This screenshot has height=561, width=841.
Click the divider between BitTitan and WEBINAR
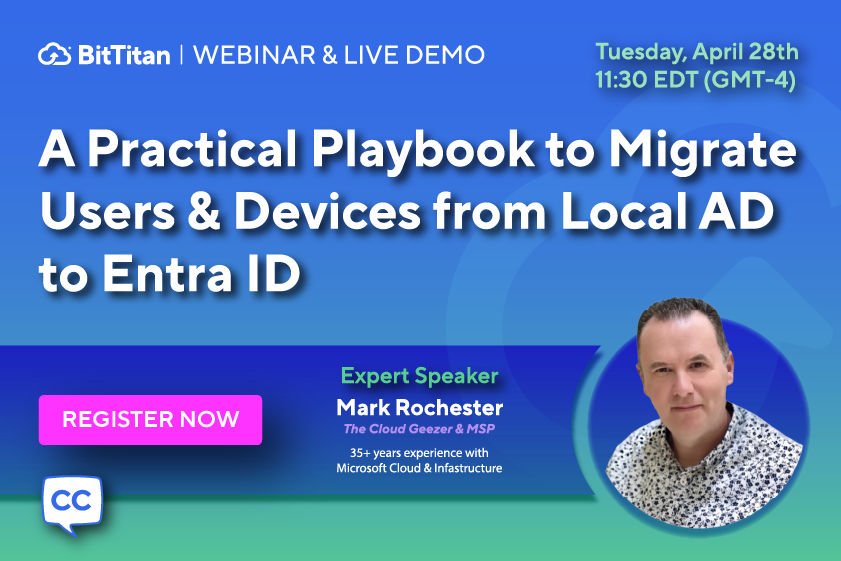click(x=181, y=55)
